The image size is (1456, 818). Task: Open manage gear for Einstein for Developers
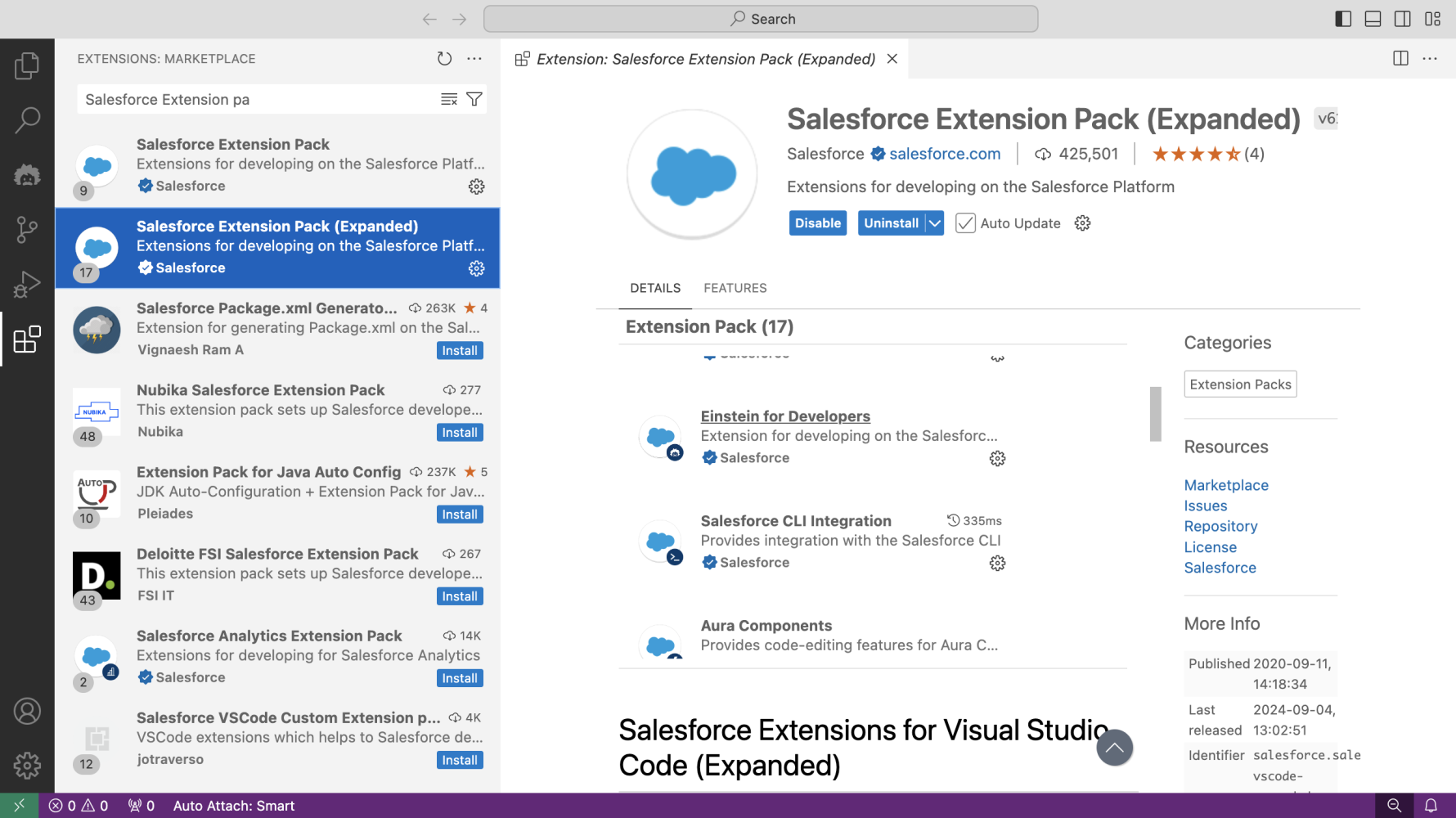[997, 458]
